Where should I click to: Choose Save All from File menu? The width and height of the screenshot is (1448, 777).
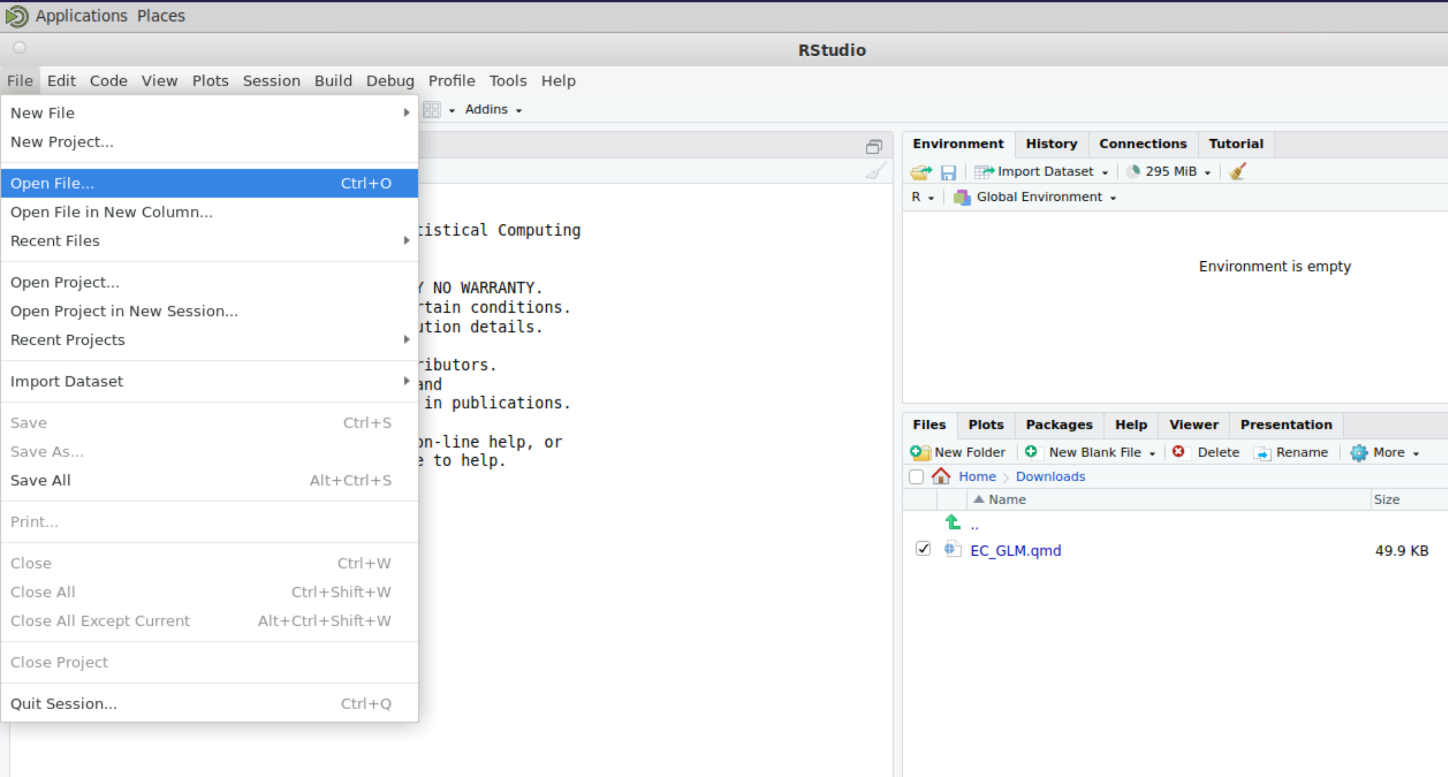click(209, 480)
